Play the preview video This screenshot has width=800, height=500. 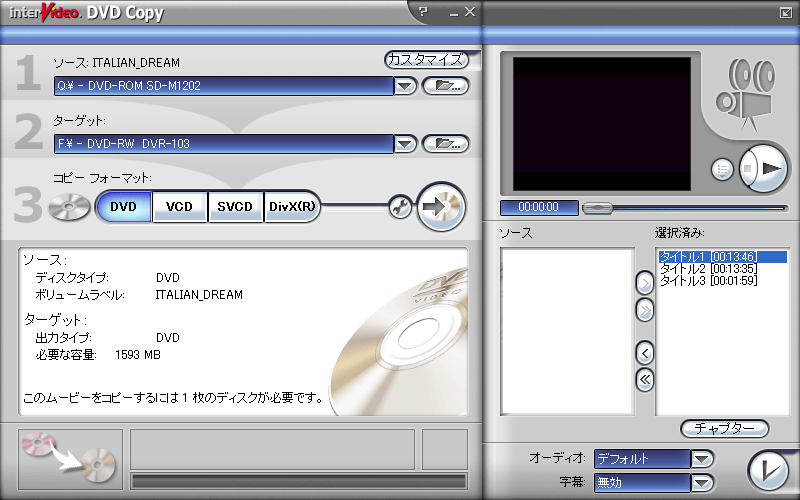[x=770, y=168]
